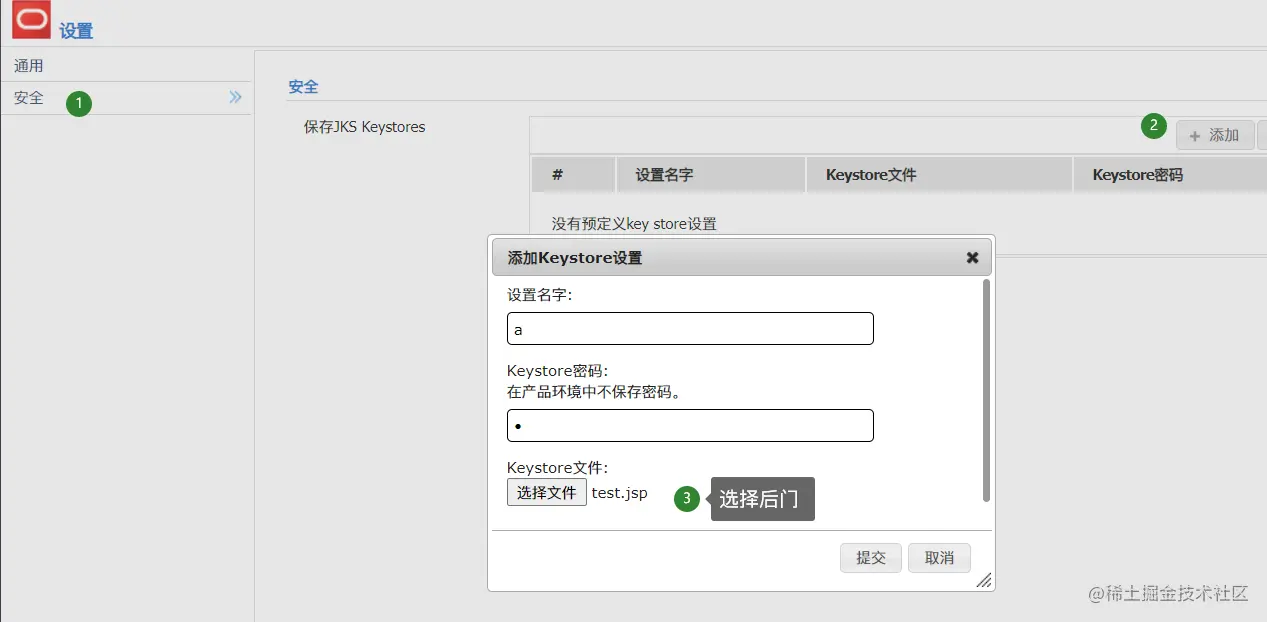Click the 选择文件 file chooser button

[x=547, y=492]
